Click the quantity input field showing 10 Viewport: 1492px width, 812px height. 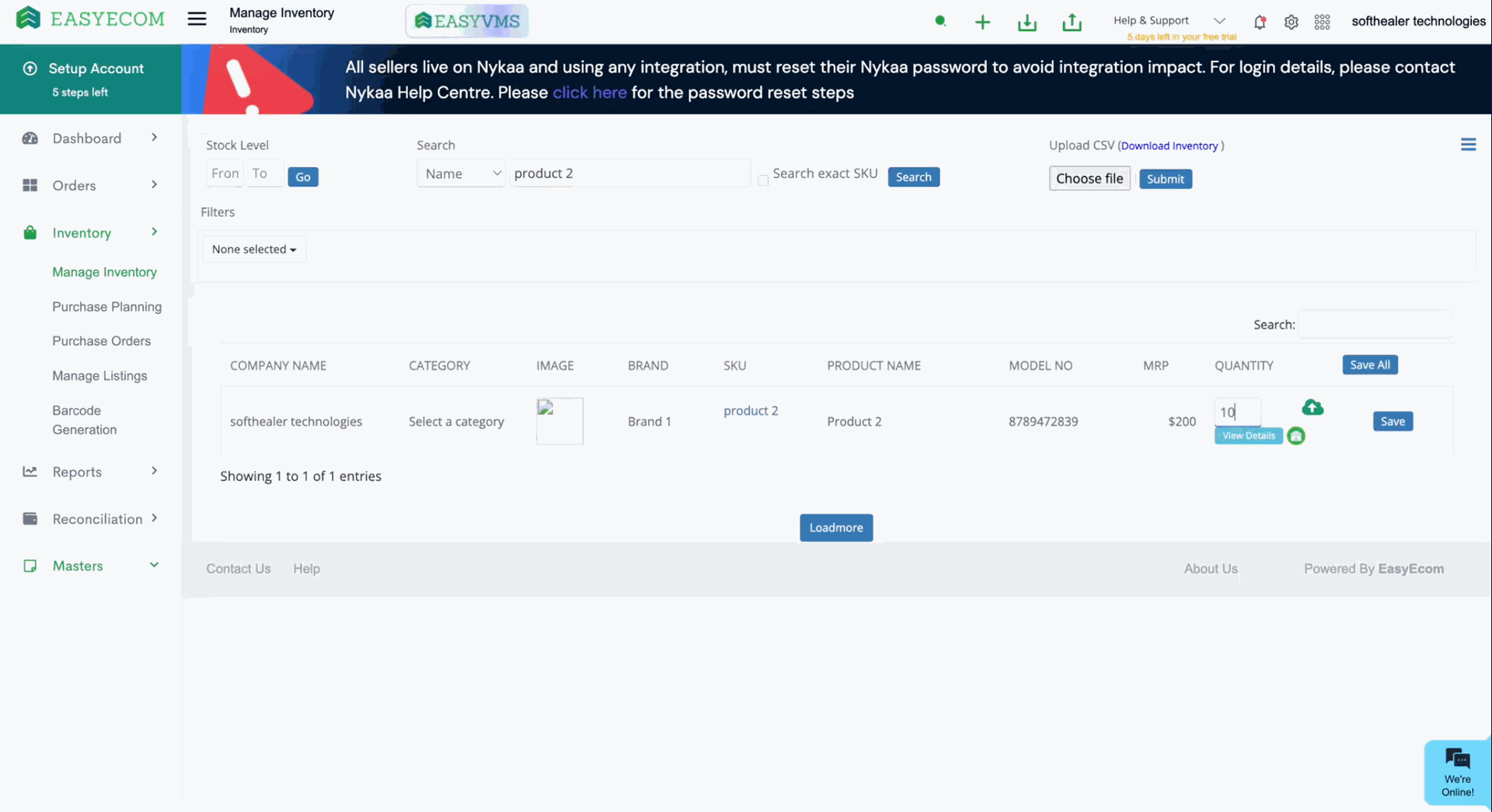[x=1237, y=412]
